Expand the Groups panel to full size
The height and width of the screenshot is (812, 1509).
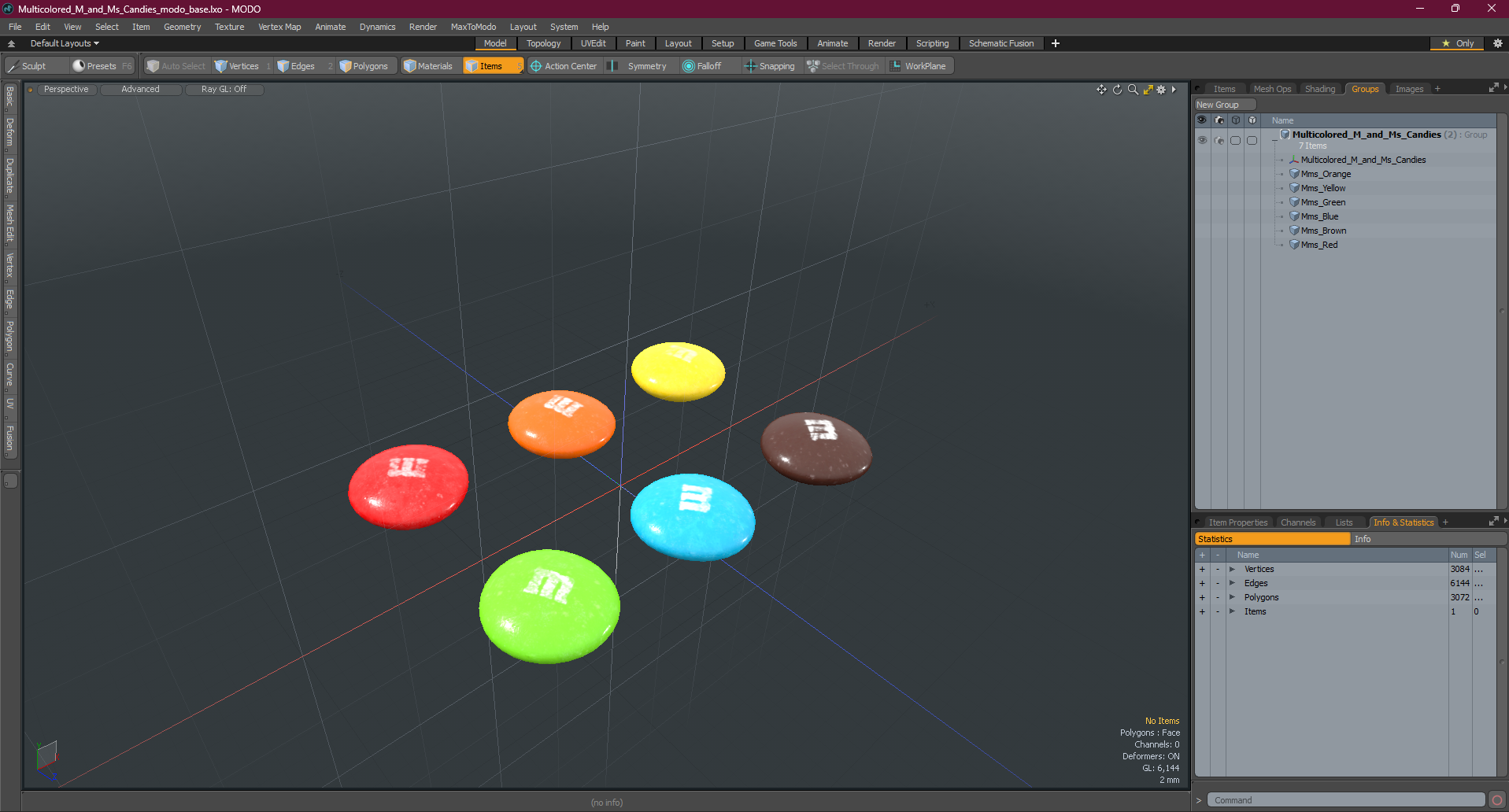pos(1493,88)
